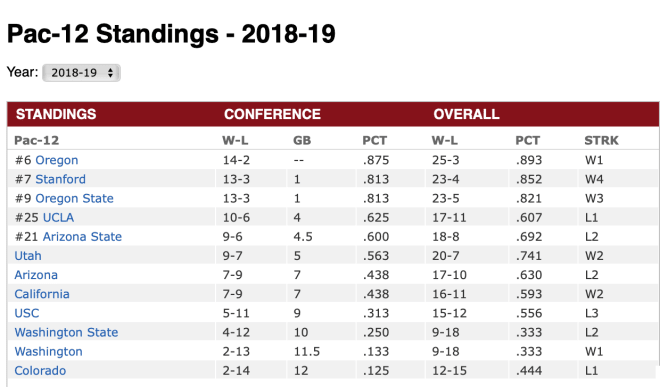This screenshot has width=660, height=387.
Task: Click the Arizona team link
Action: [x=36, y=275]
